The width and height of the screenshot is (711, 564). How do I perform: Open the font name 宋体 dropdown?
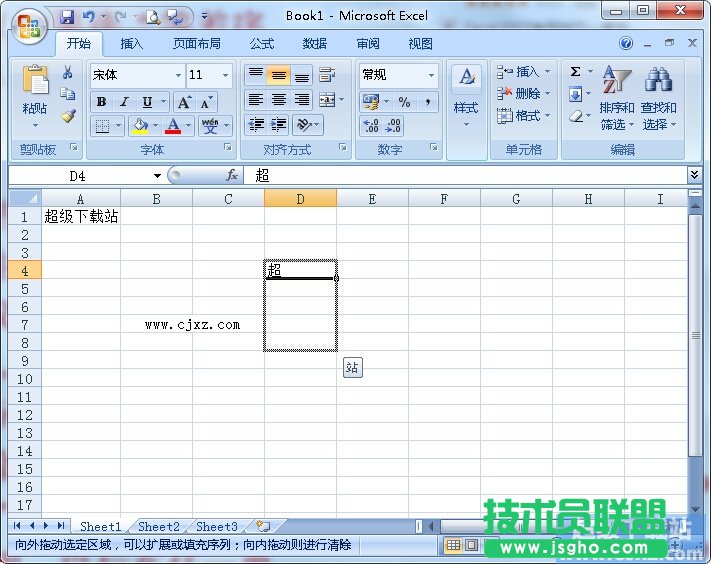click(178, 75)
